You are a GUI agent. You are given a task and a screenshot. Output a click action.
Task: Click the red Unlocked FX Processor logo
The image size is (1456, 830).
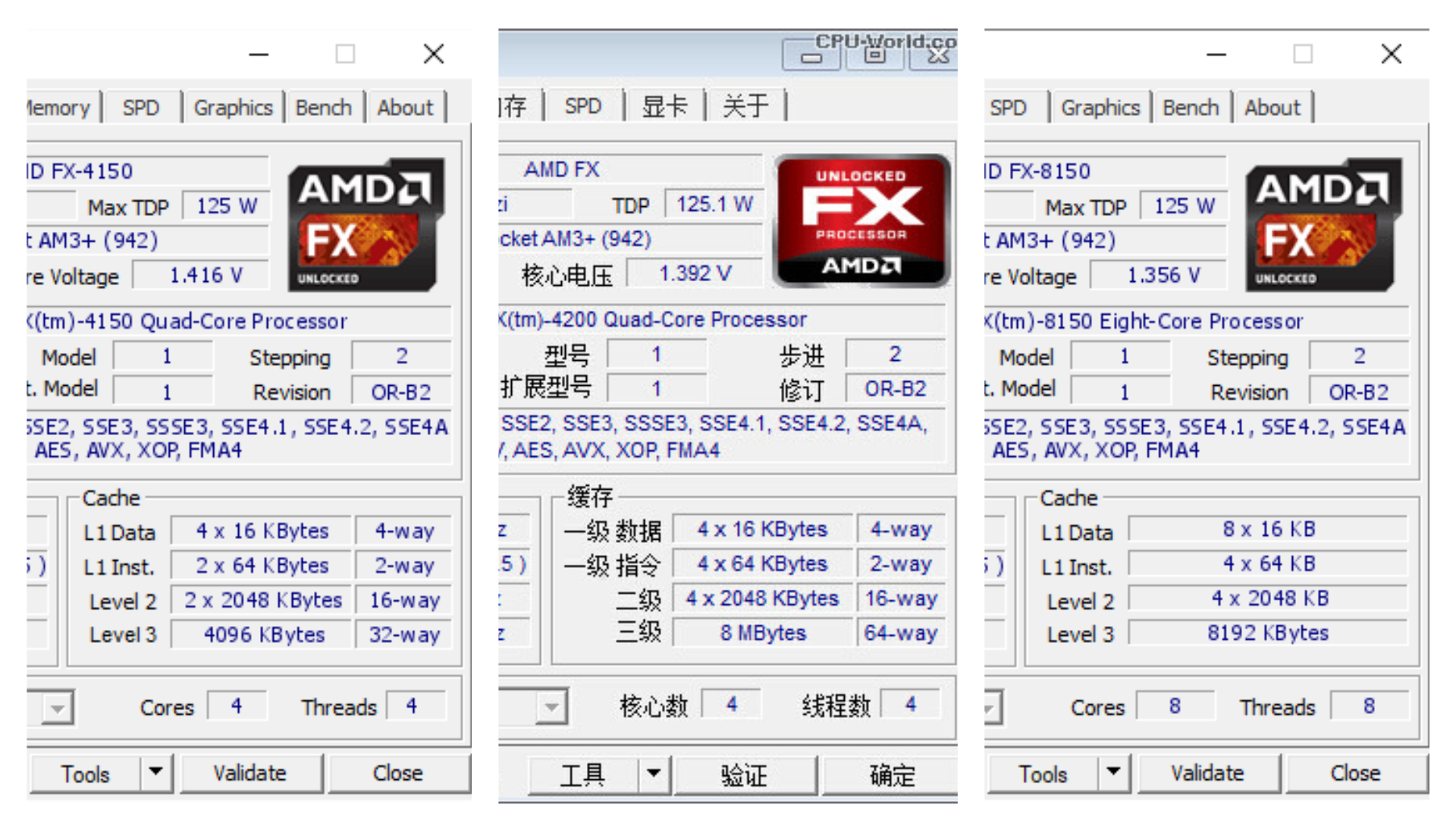[861, 221]
